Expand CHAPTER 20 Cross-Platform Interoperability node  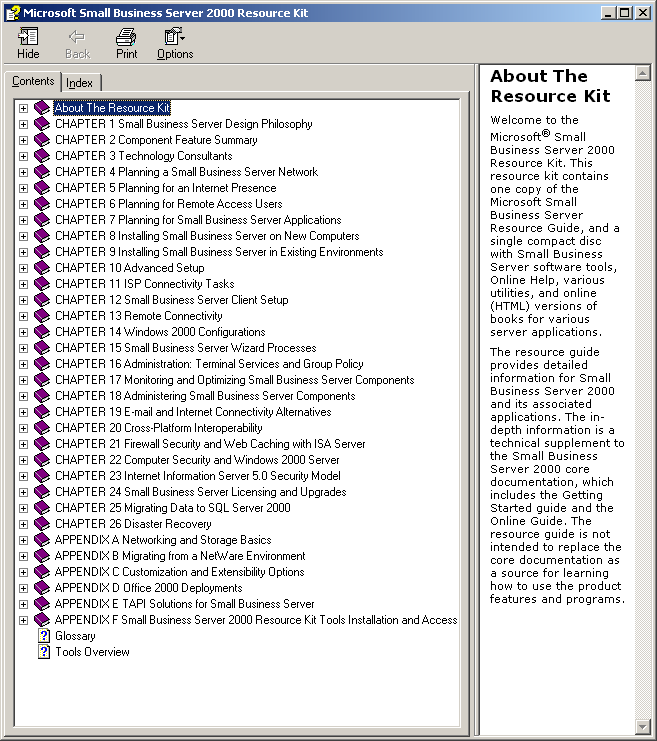23,428
